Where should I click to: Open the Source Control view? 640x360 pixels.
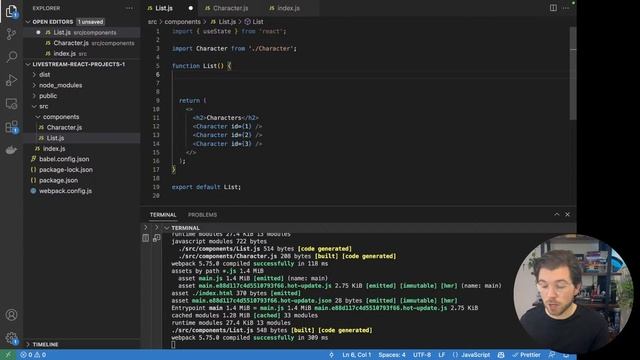tap(11, 34)
